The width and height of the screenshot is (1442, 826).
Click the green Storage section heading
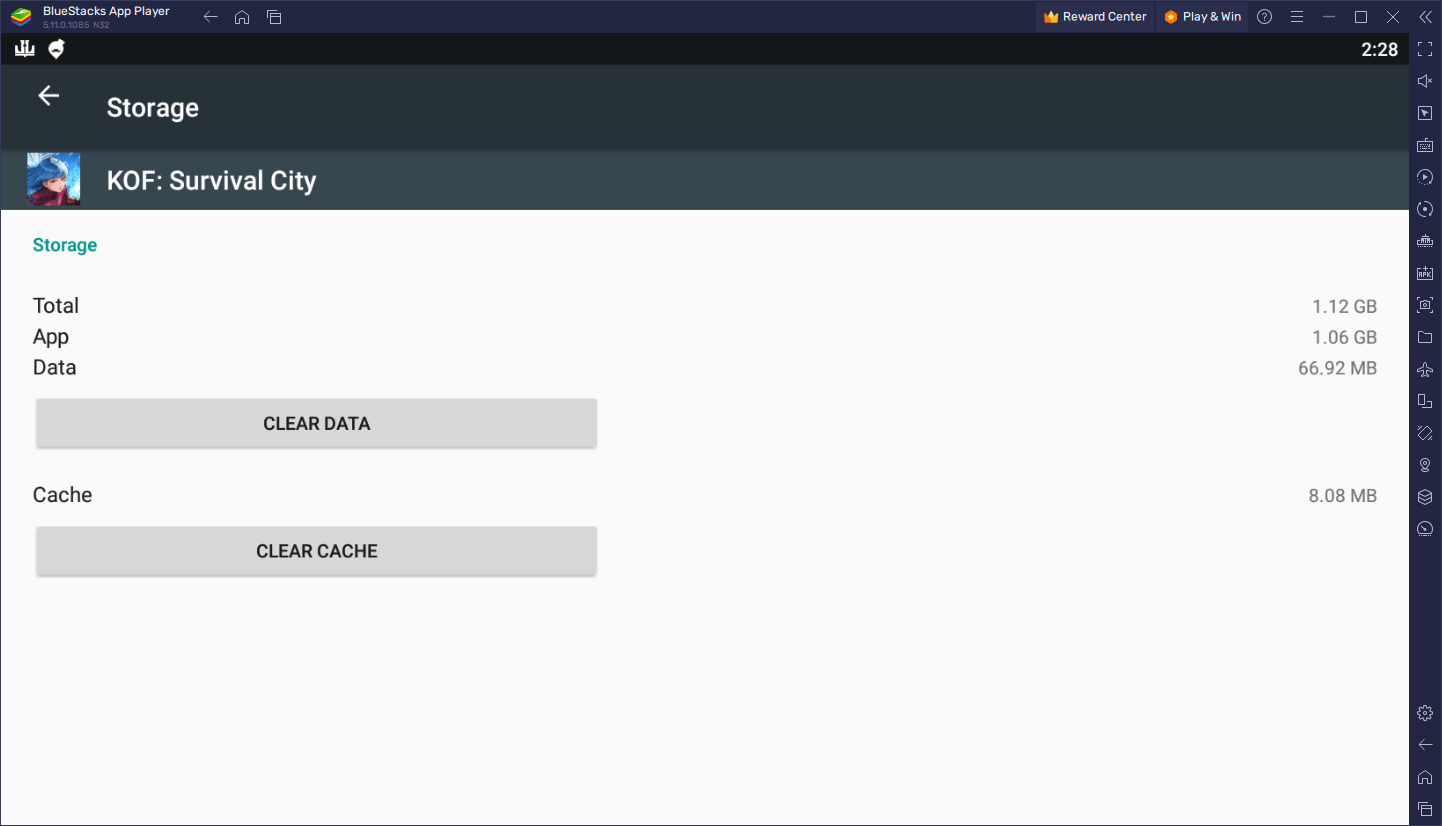point(65,245)
